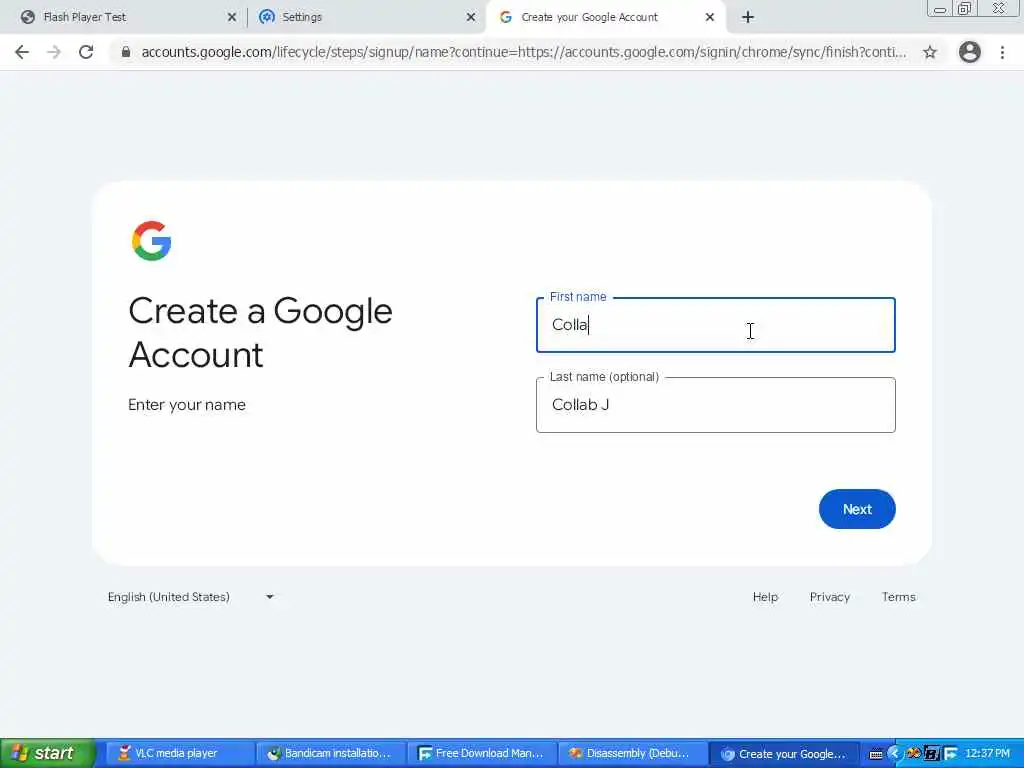Screen dimensions: 1024x768
Task: Open the Help link
Action: point(765,597)
